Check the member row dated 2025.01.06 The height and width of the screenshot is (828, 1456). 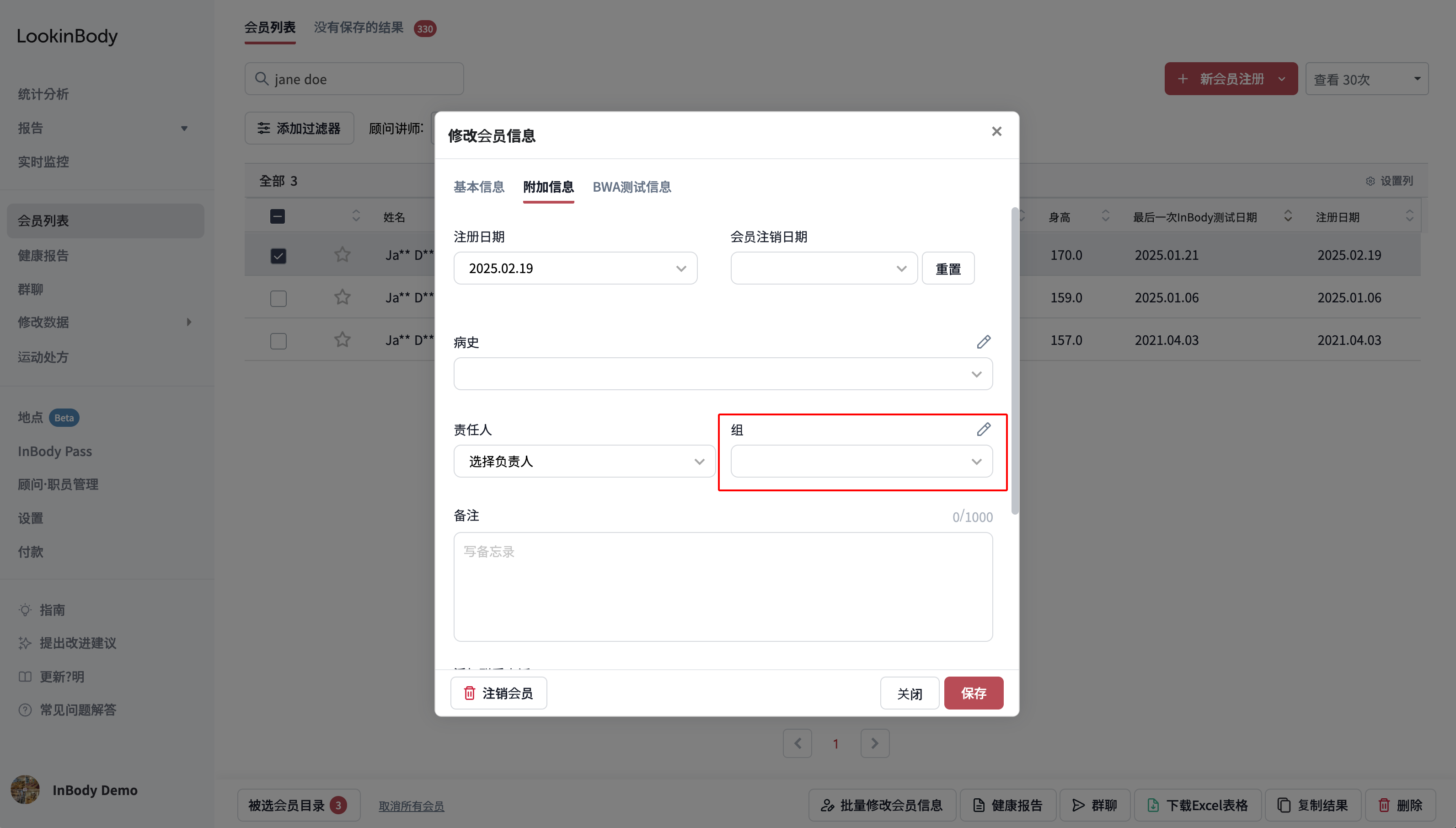278,298
